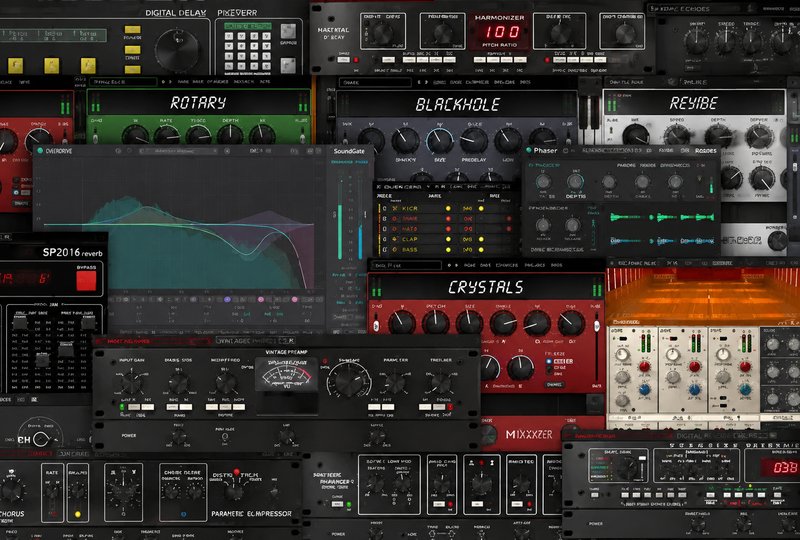The height and width of the screenshot is (540, 800).
Task: Click the first white button under INPUT GAIN
Action: click(x=134, y=407)
